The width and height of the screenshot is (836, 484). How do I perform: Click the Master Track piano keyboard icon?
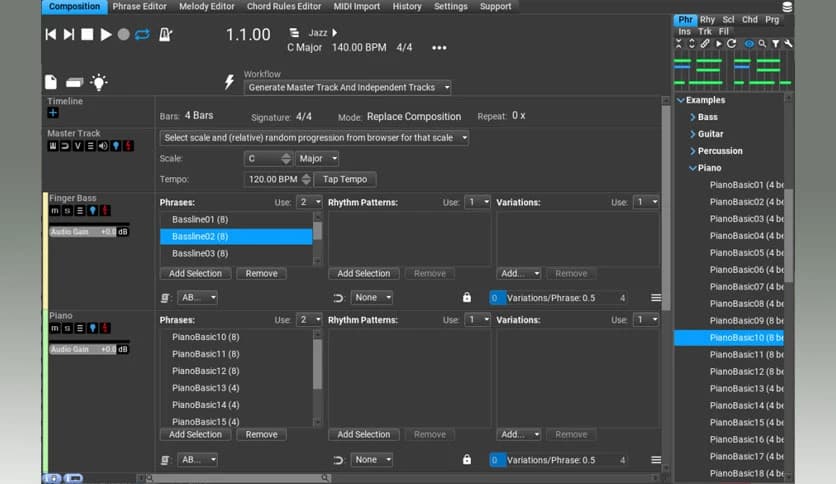coord(53,146)
